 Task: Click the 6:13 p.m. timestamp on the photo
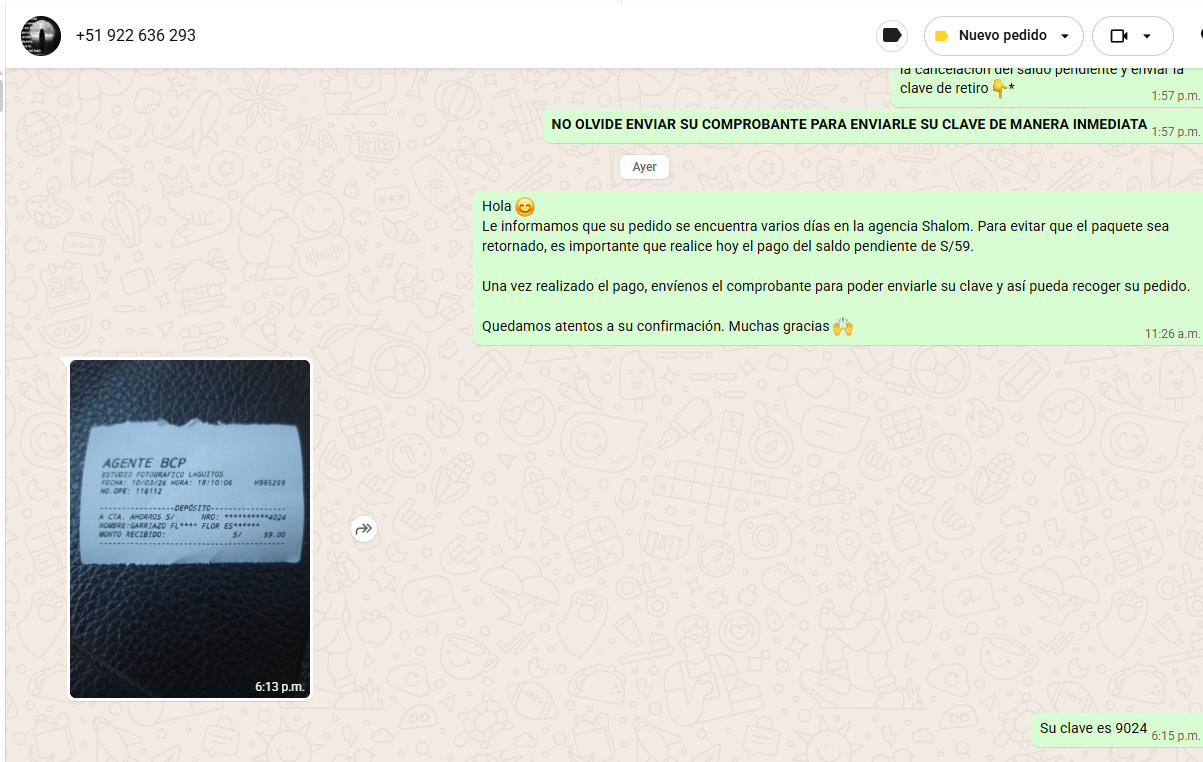point(279,687)
